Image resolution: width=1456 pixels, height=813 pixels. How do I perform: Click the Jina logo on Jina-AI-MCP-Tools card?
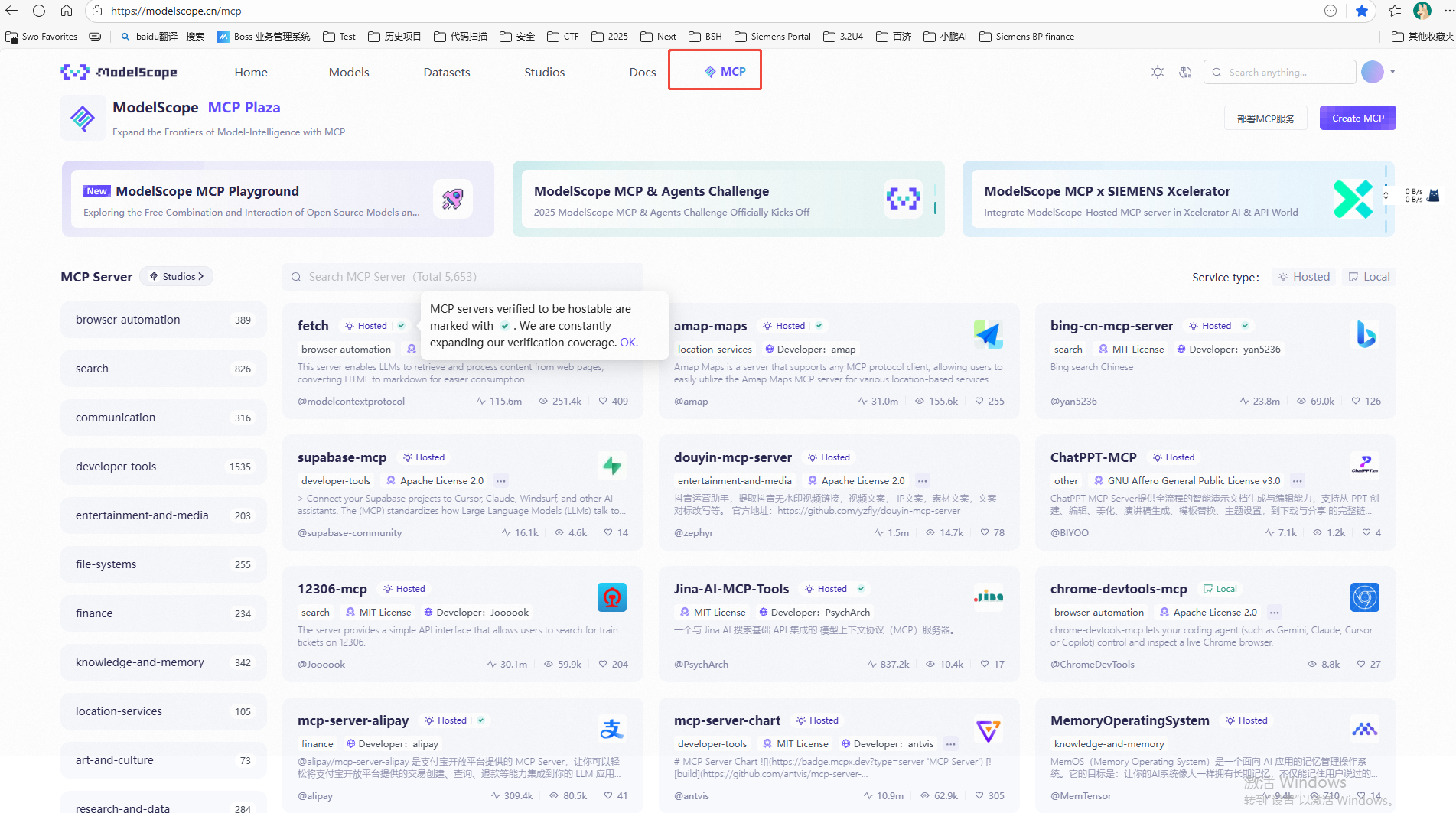pos(988,597)
